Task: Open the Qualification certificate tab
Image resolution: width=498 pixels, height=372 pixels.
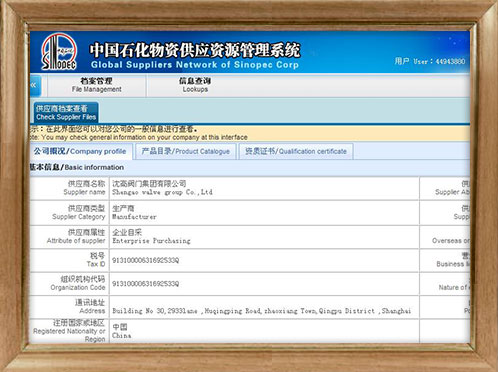Action: (x=296, y=151)
